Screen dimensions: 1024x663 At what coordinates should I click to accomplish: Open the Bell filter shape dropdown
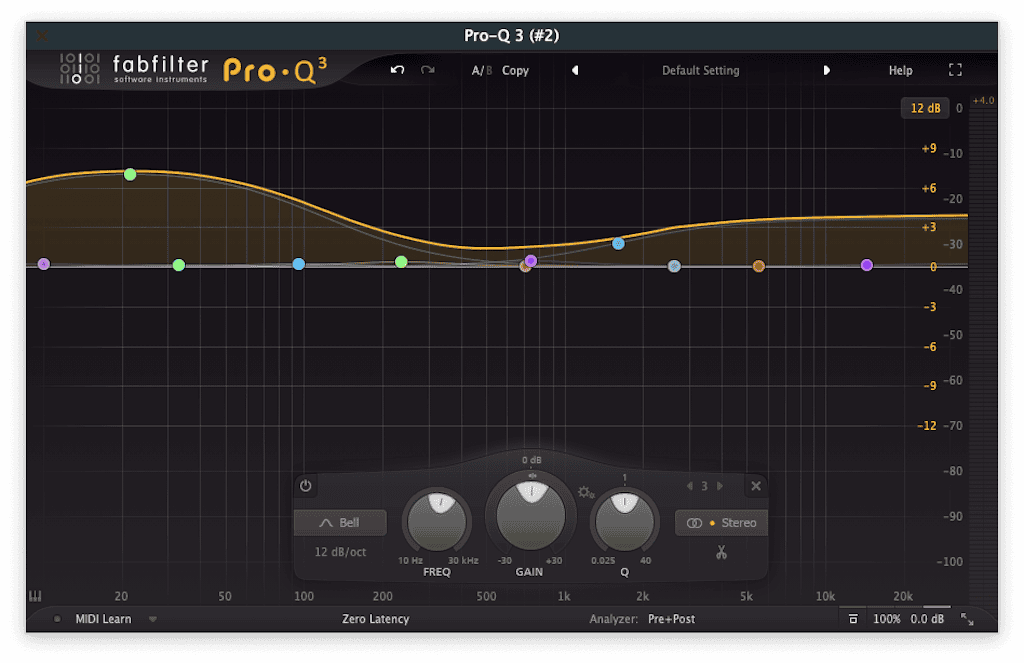pyautogui.click(x=340, y=521)
